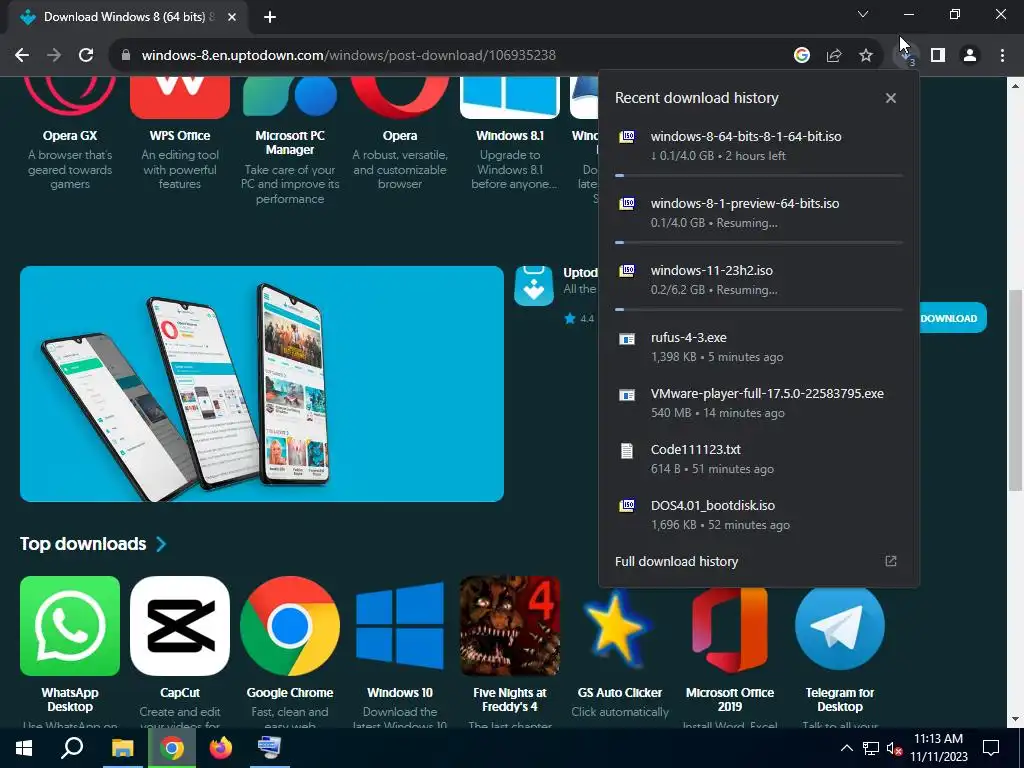Bookmark page with the star icon
Image resolution: width=1024 pixels, height=768 pixels.
(x=866, y=56)
